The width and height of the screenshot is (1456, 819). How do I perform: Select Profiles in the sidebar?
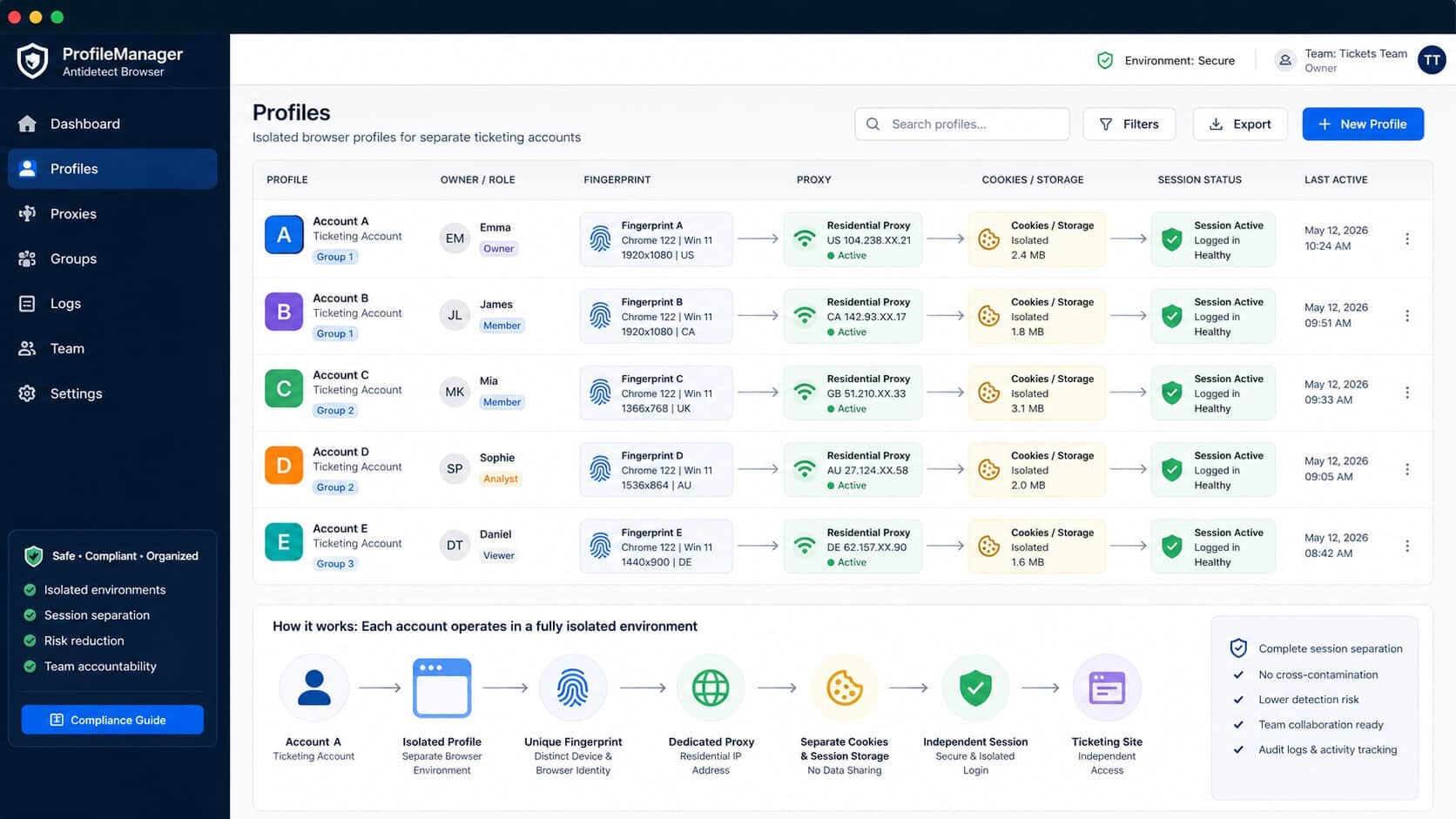112,169
